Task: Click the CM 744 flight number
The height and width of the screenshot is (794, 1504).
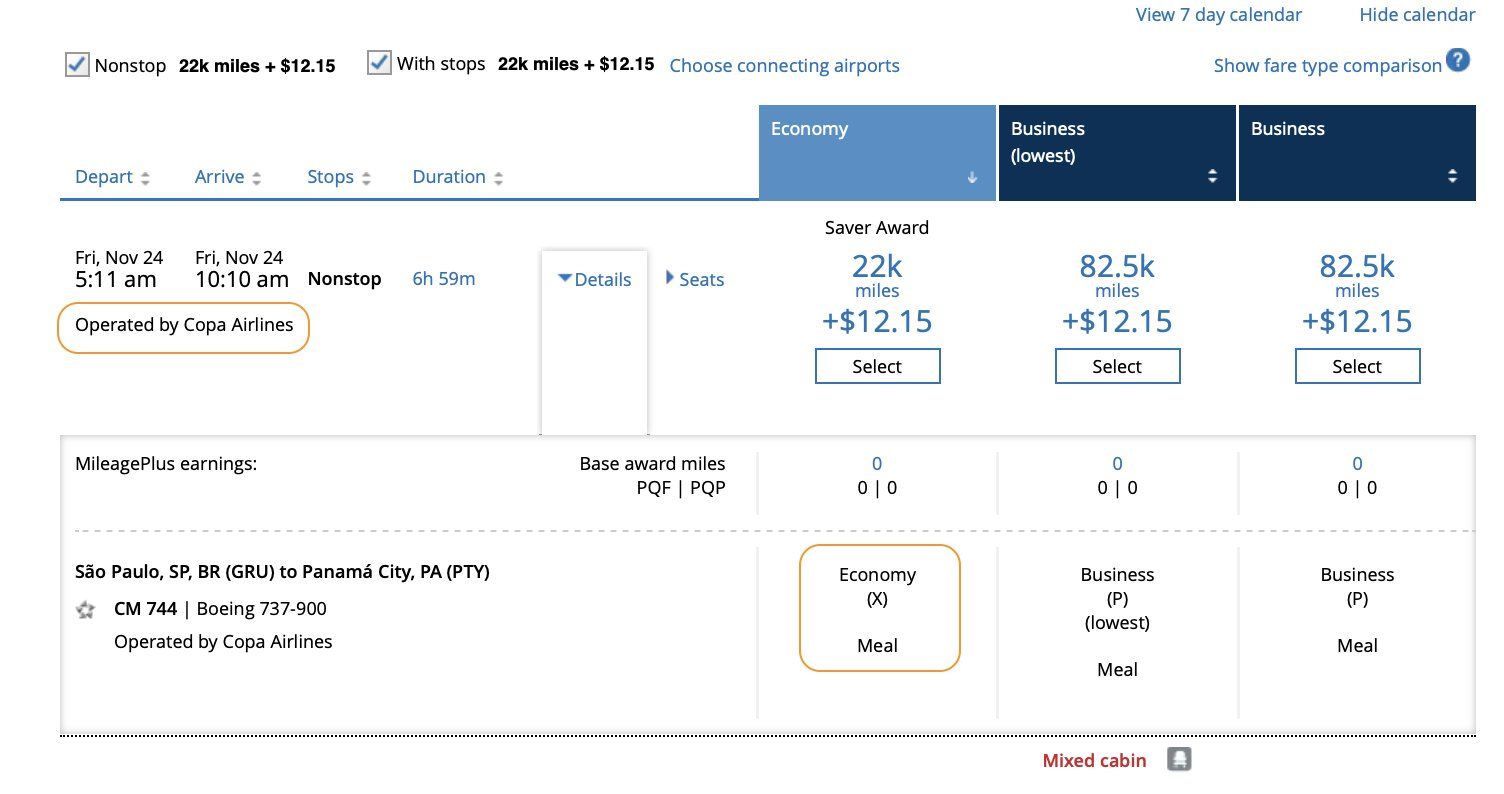Action: pyautogui.click(x=146, y=609)
